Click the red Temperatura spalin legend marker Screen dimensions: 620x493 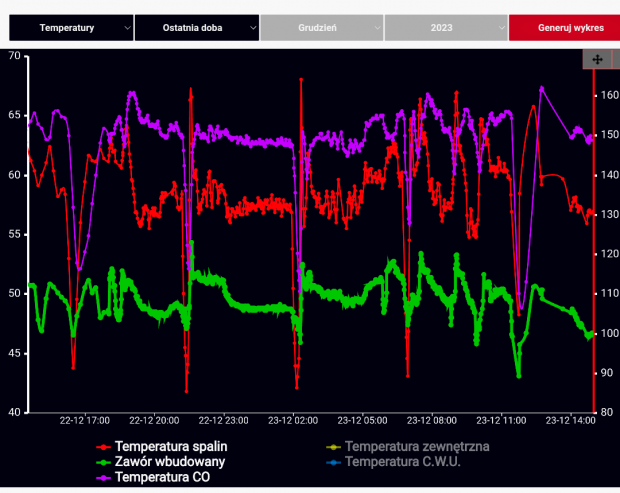coord(104,447)
